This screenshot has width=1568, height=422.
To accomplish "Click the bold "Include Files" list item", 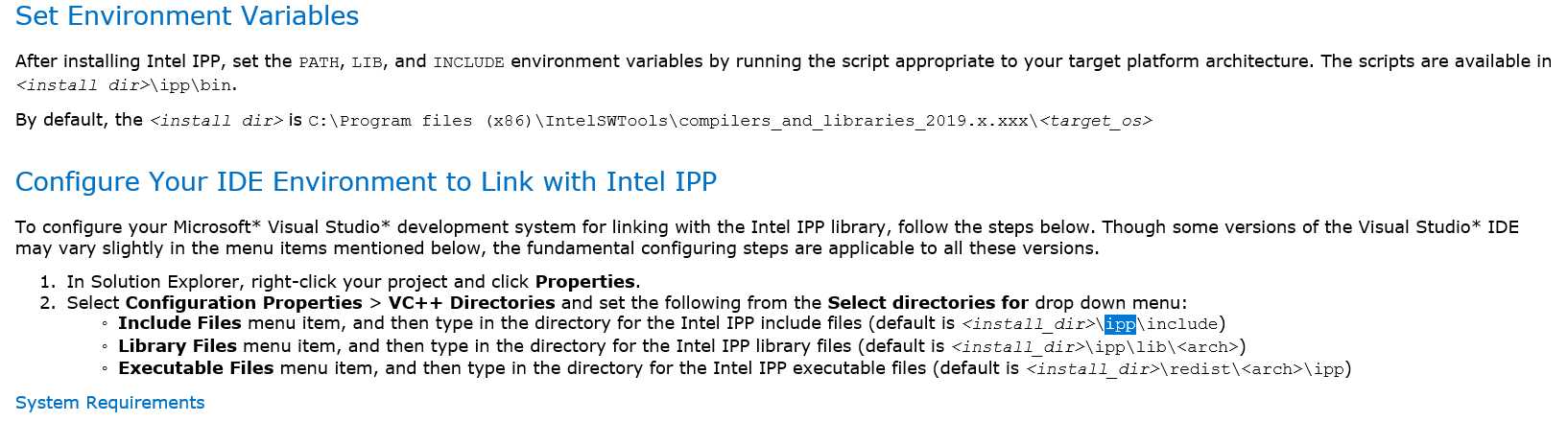I will tap(179, 323).
